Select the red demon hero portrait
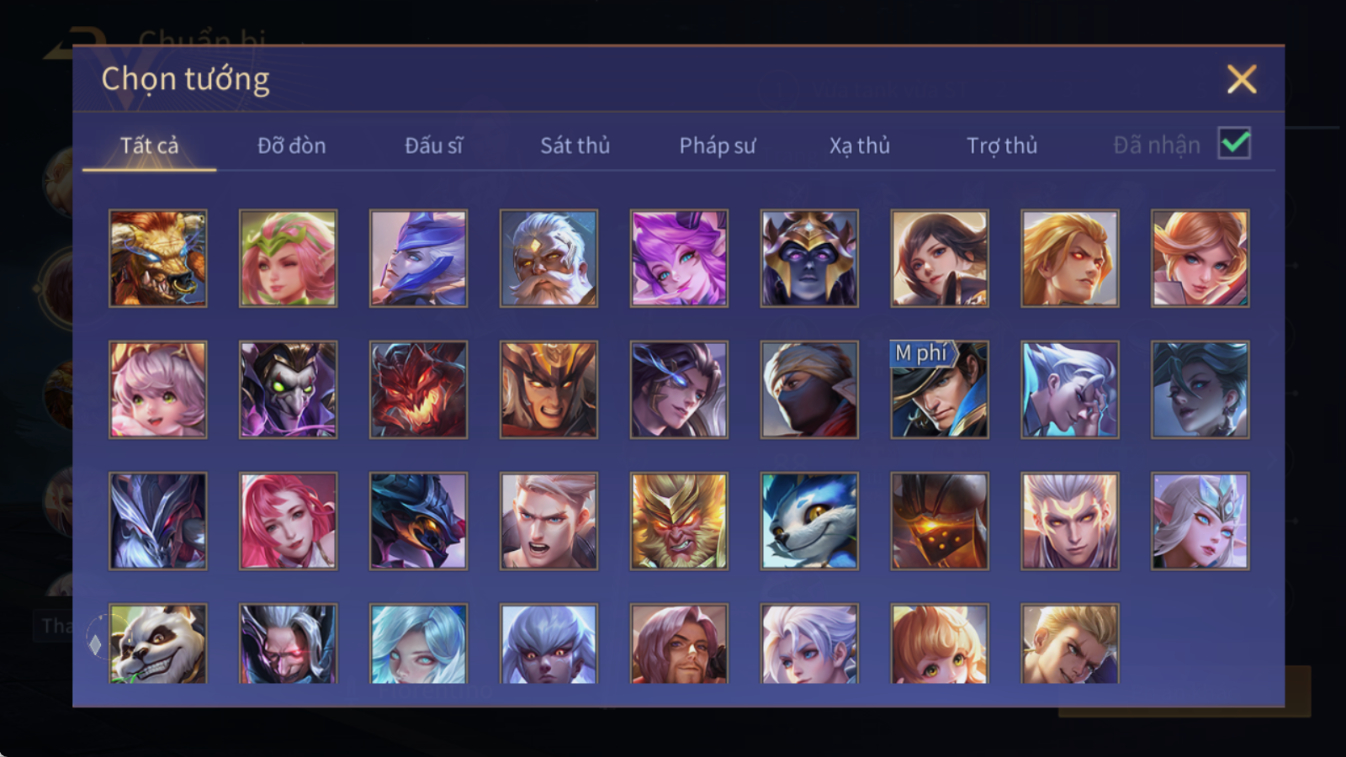 418,390
